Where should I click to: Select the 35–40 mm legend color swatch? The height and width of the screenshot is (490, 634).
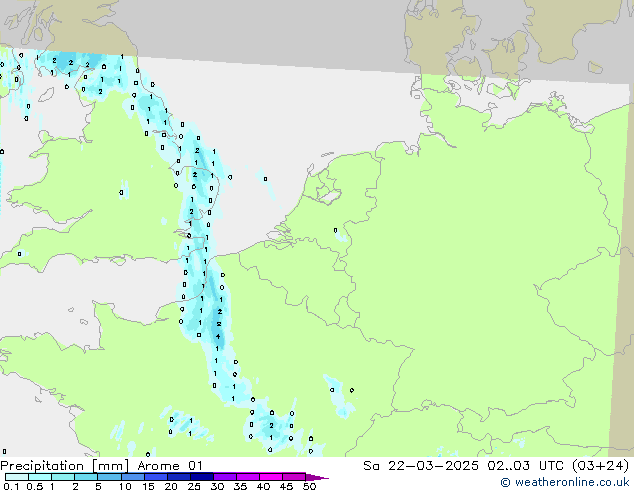point(247,477)
